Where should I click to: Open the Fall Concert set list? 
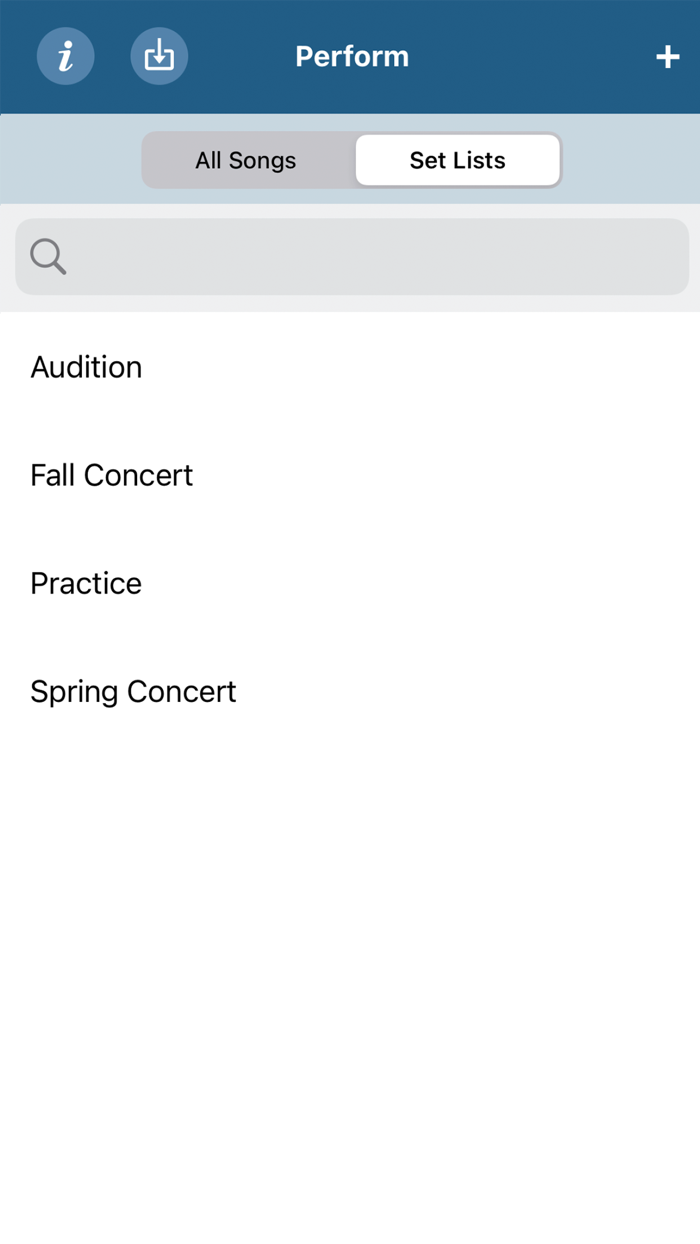coord(112,475)
